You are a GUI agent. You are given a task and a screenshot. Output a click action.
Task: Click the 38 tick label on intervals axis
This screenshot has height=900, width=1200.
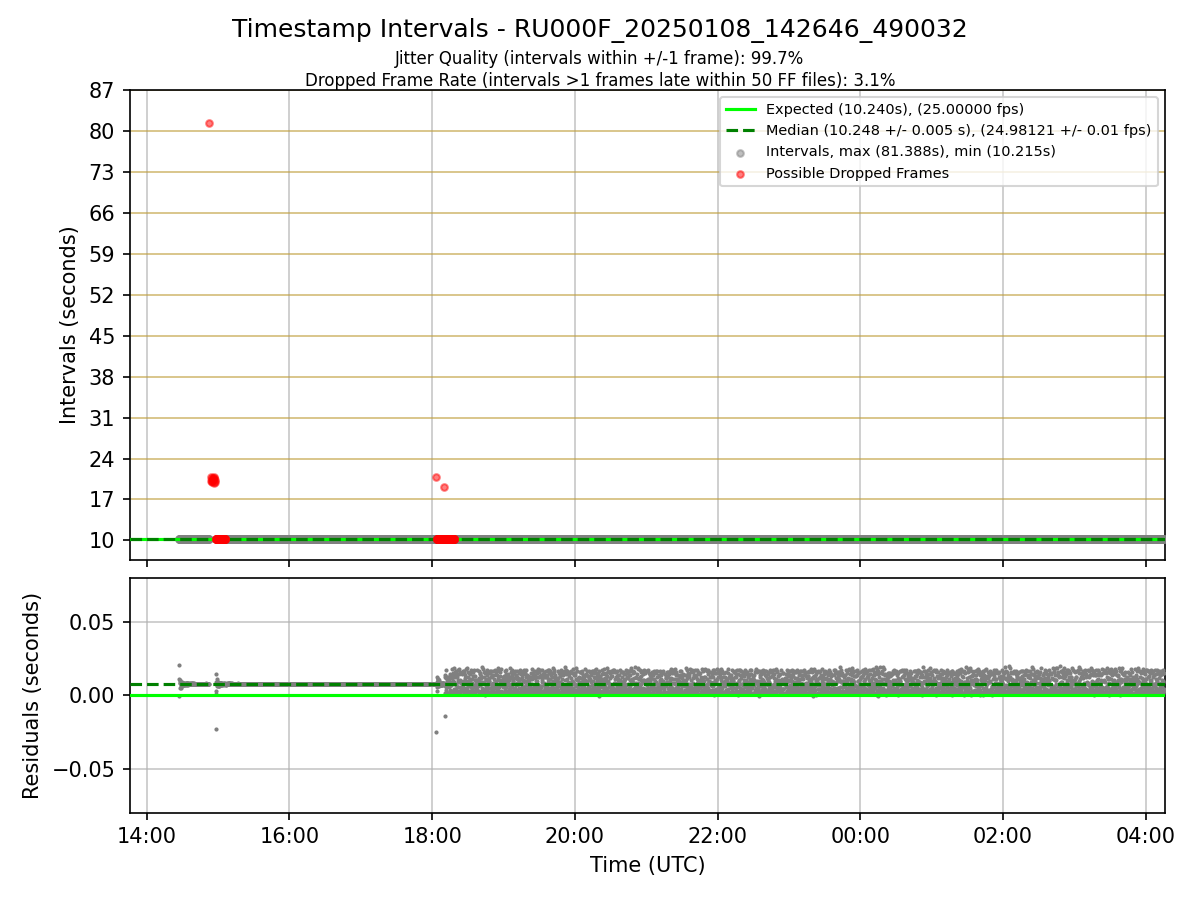click(103, 377)
